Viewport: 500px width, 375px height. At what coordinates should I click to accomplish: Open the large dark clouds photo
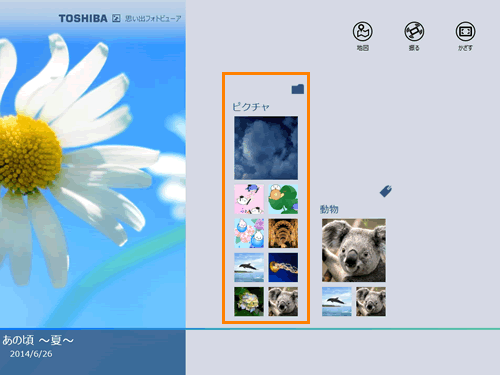[x=266, y=148]
